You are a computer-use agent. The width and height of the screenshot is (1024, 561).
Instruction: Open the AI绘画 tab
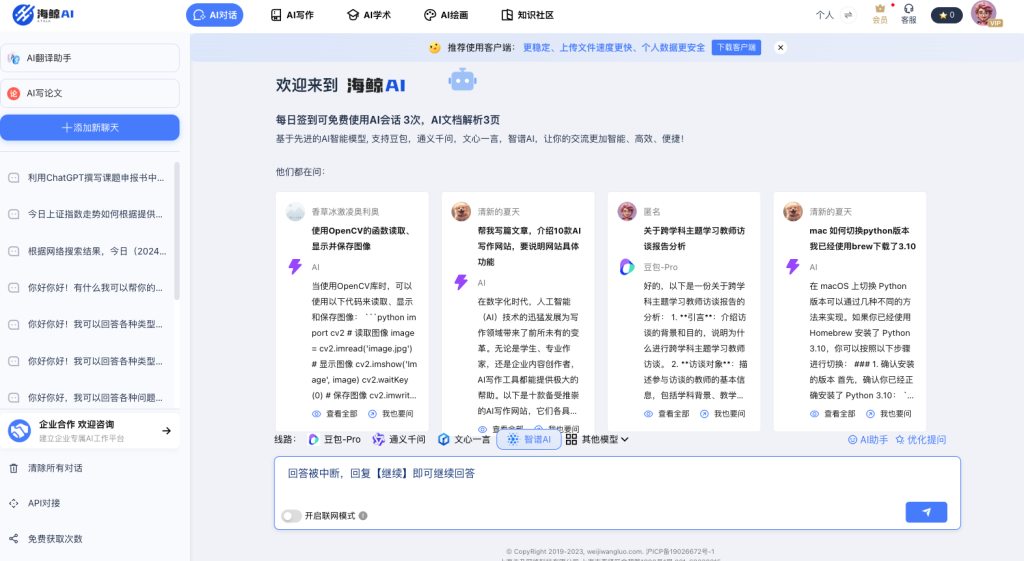click(x=446, y=15)
